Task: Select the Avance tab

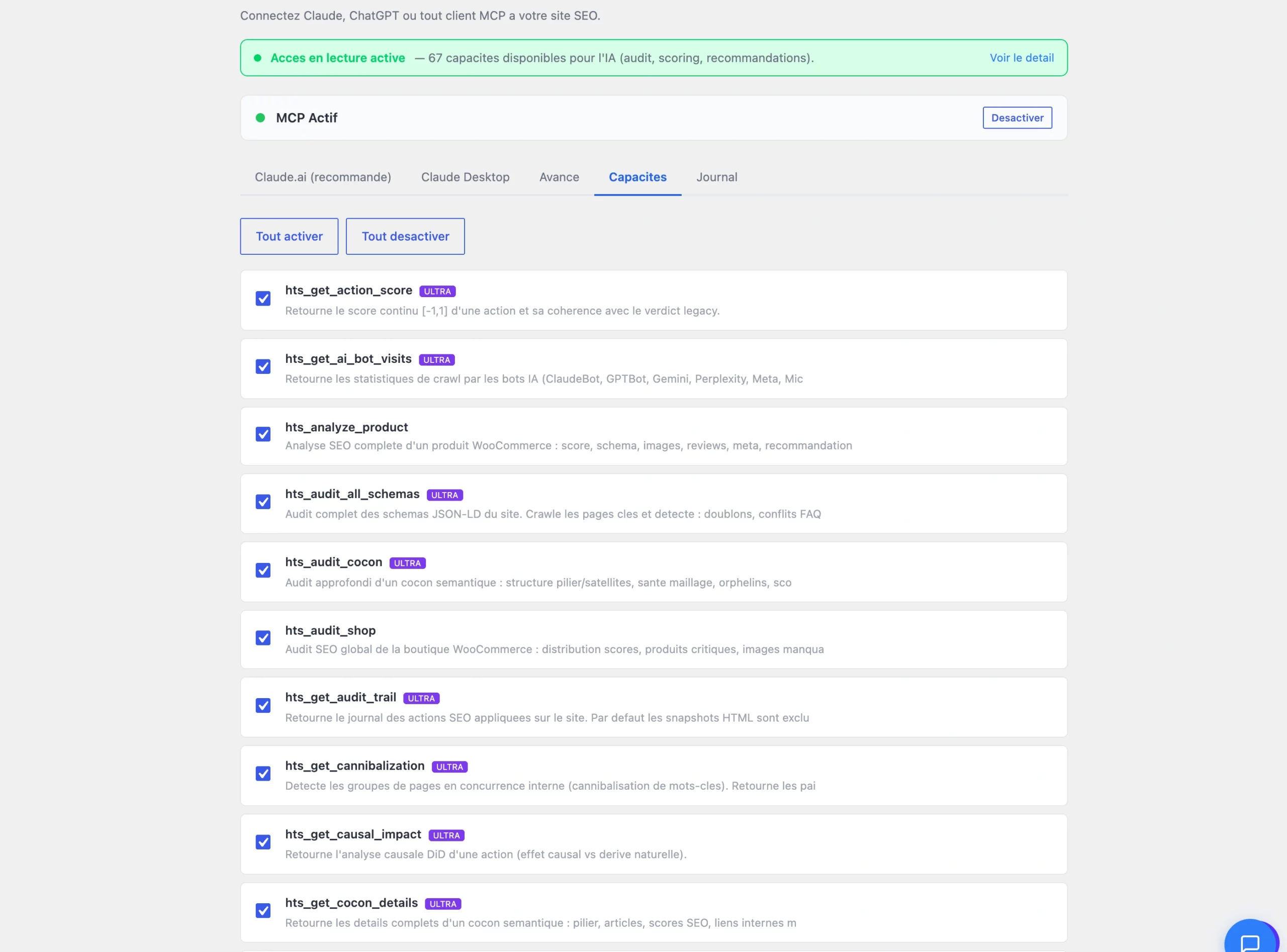Action: (x=559, y=177)
